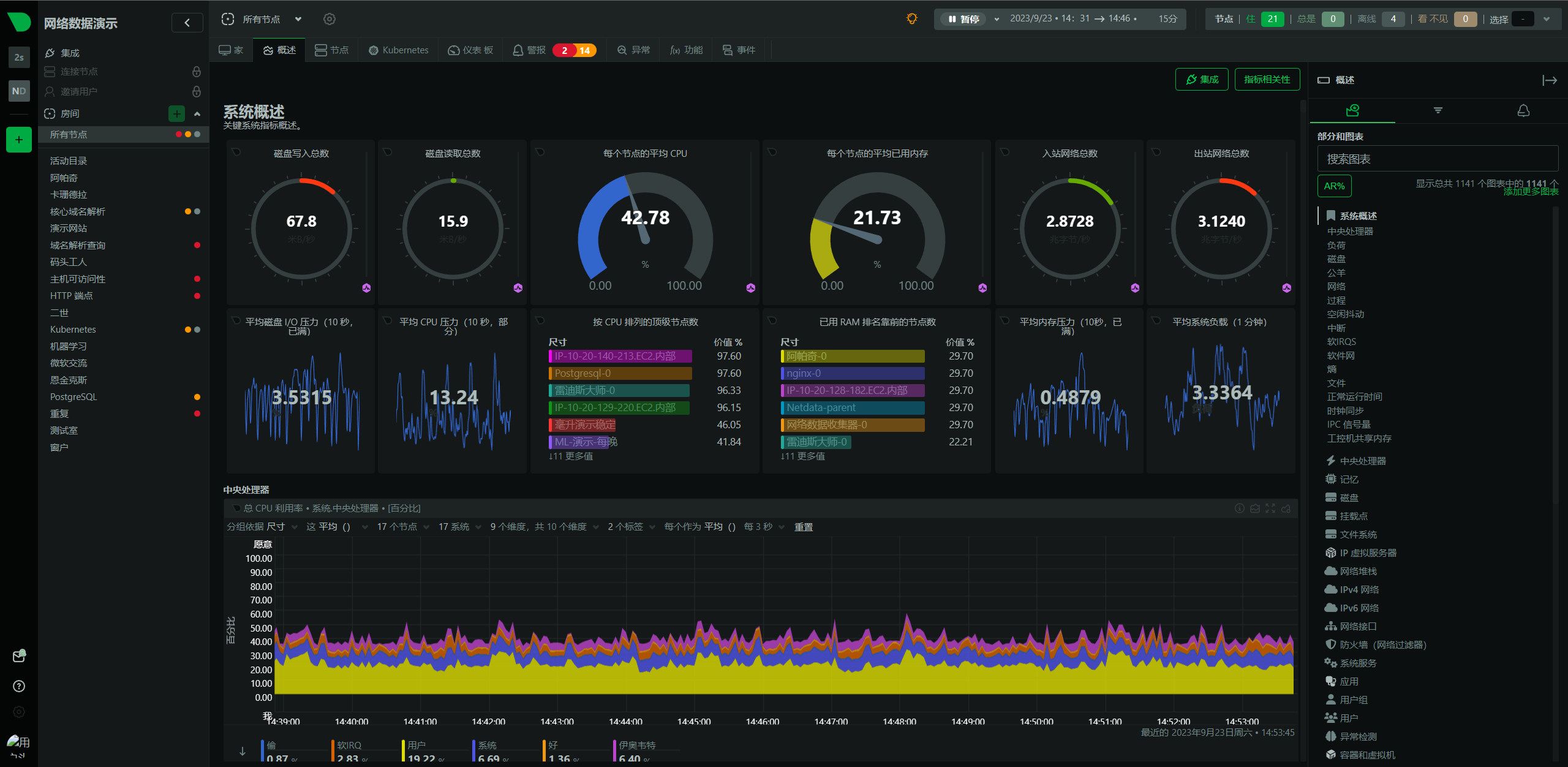The width and height of the screenshot is (1568, 767).
Task: Click the Netdata green logo
Action: 19,21
